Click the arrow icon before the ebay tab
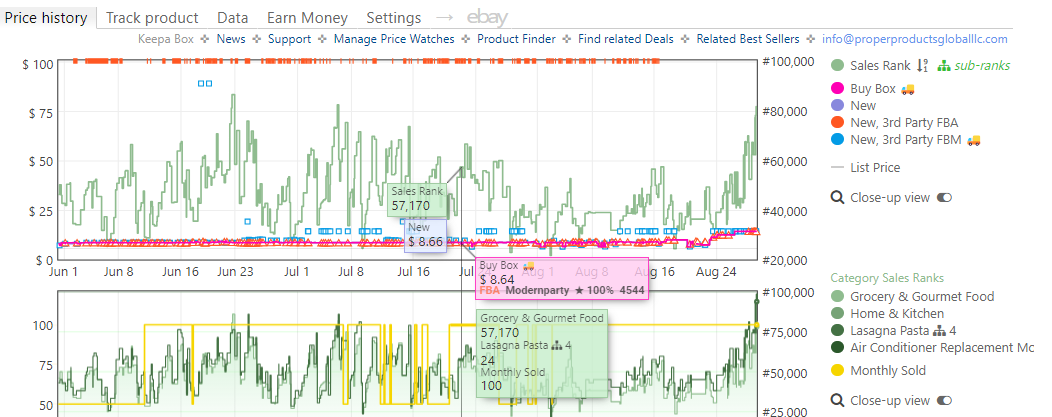1052x417 pixels. tap(444, 17)
